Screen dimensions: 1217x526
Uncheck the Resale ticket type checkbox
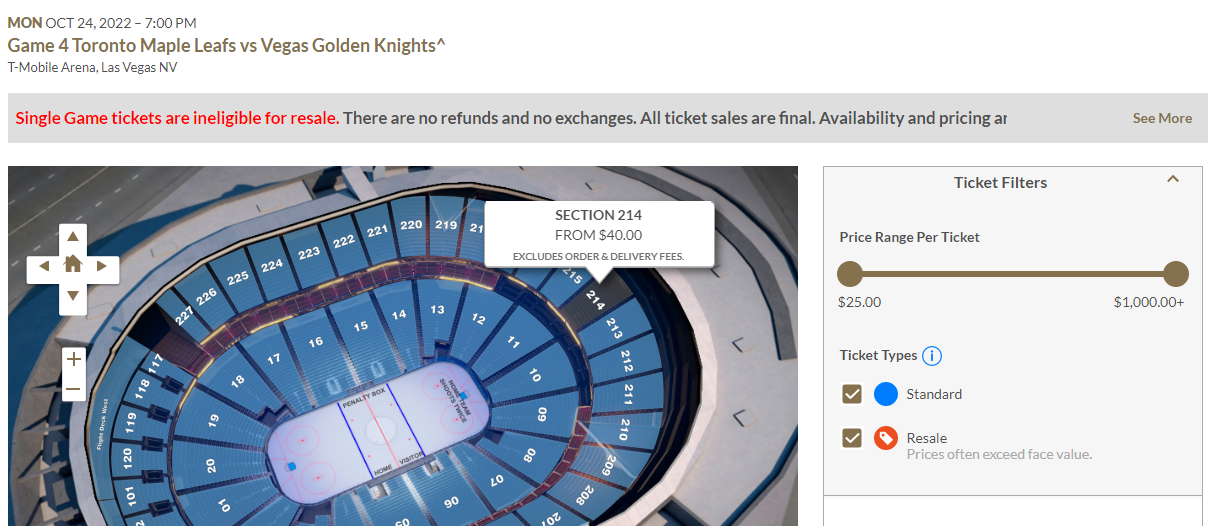click(852, 438)
